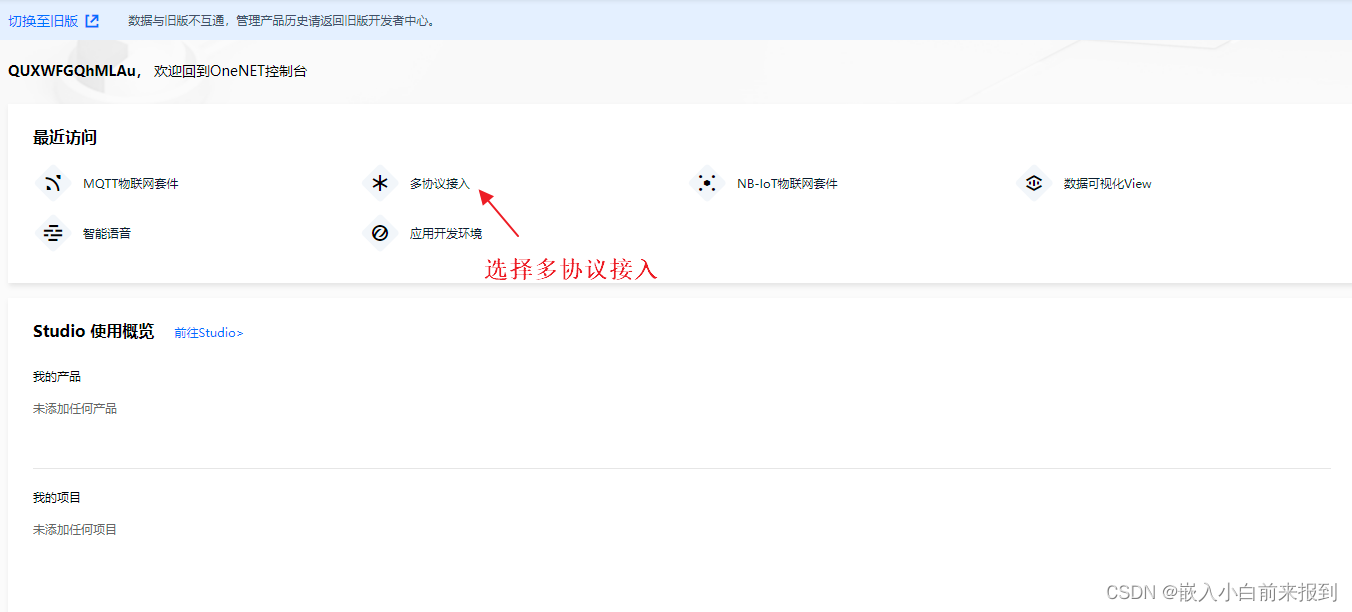Open the MQTT物联网套件 link
Image resolution: width=1352 pixels, height=612 pixels.
tap(131, 184)
